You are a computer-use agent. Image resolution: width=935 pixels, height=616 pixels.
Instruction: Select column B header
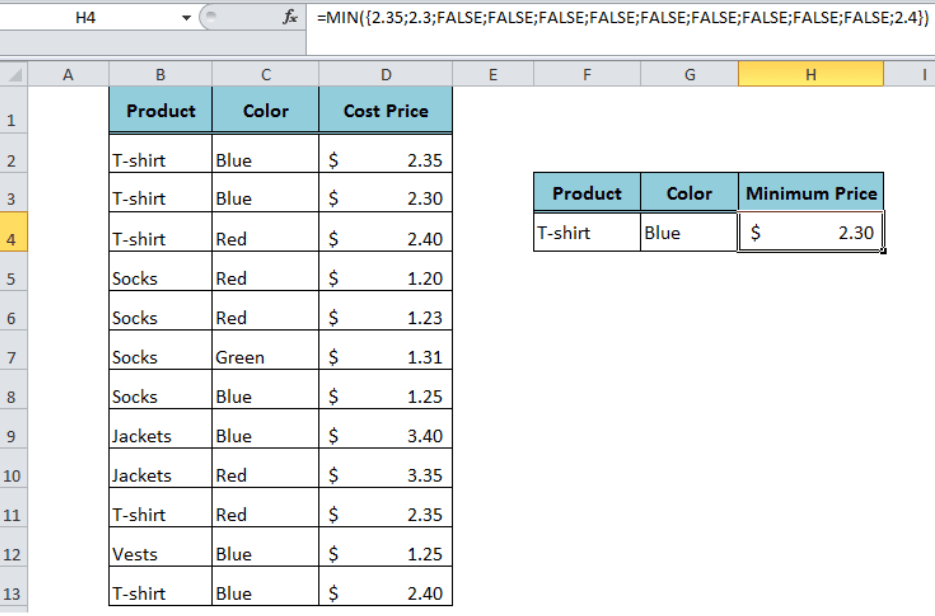tap(160, 75)
